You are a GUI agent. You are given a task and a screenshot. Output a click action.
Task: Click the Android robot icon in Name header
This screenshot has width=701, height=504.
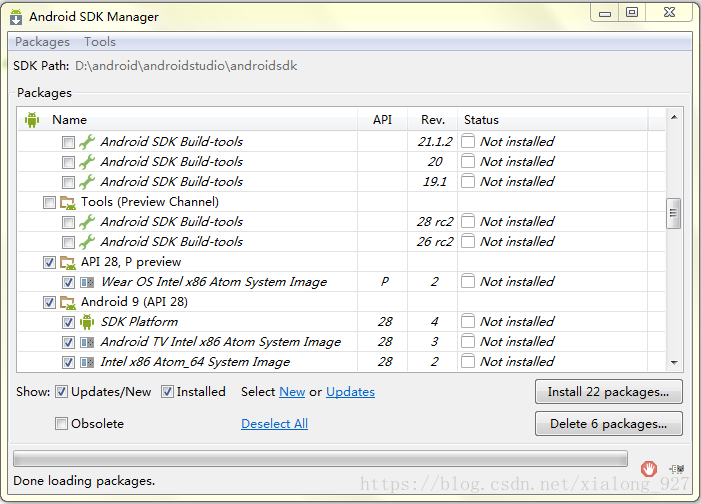coord(32,119)
